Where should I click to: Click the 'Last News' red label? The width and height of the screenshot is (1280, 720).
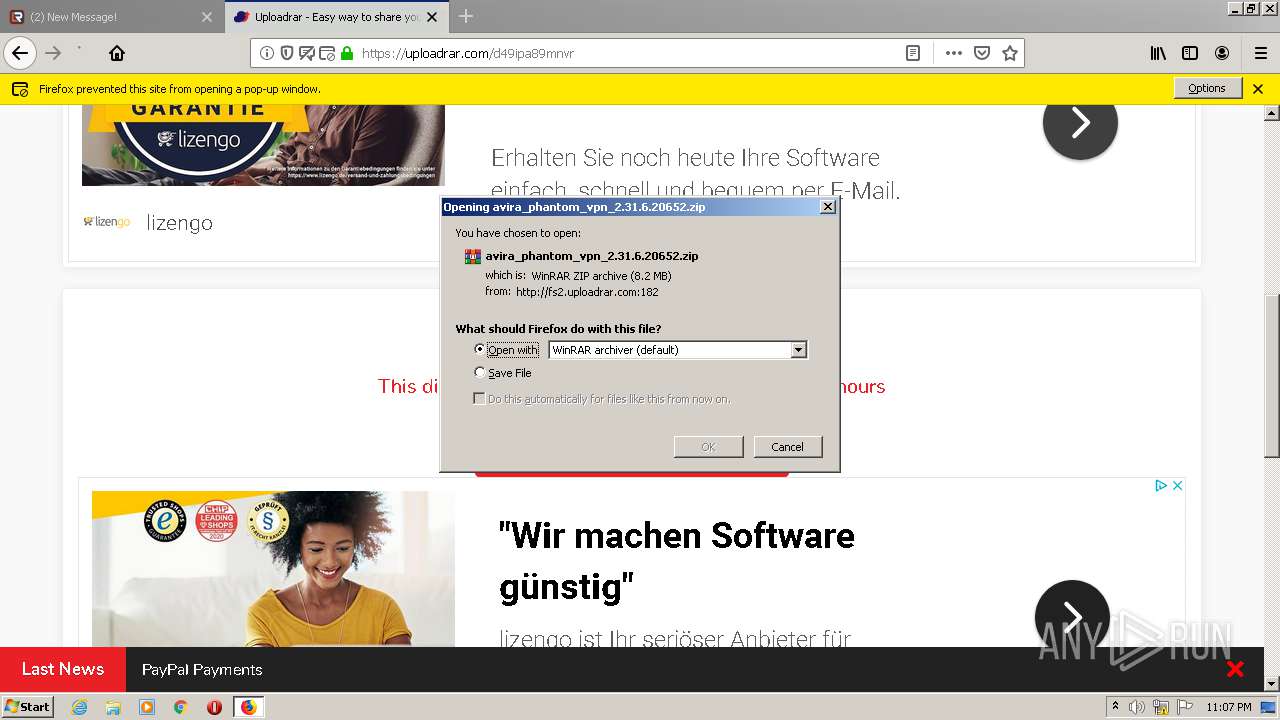63,669
